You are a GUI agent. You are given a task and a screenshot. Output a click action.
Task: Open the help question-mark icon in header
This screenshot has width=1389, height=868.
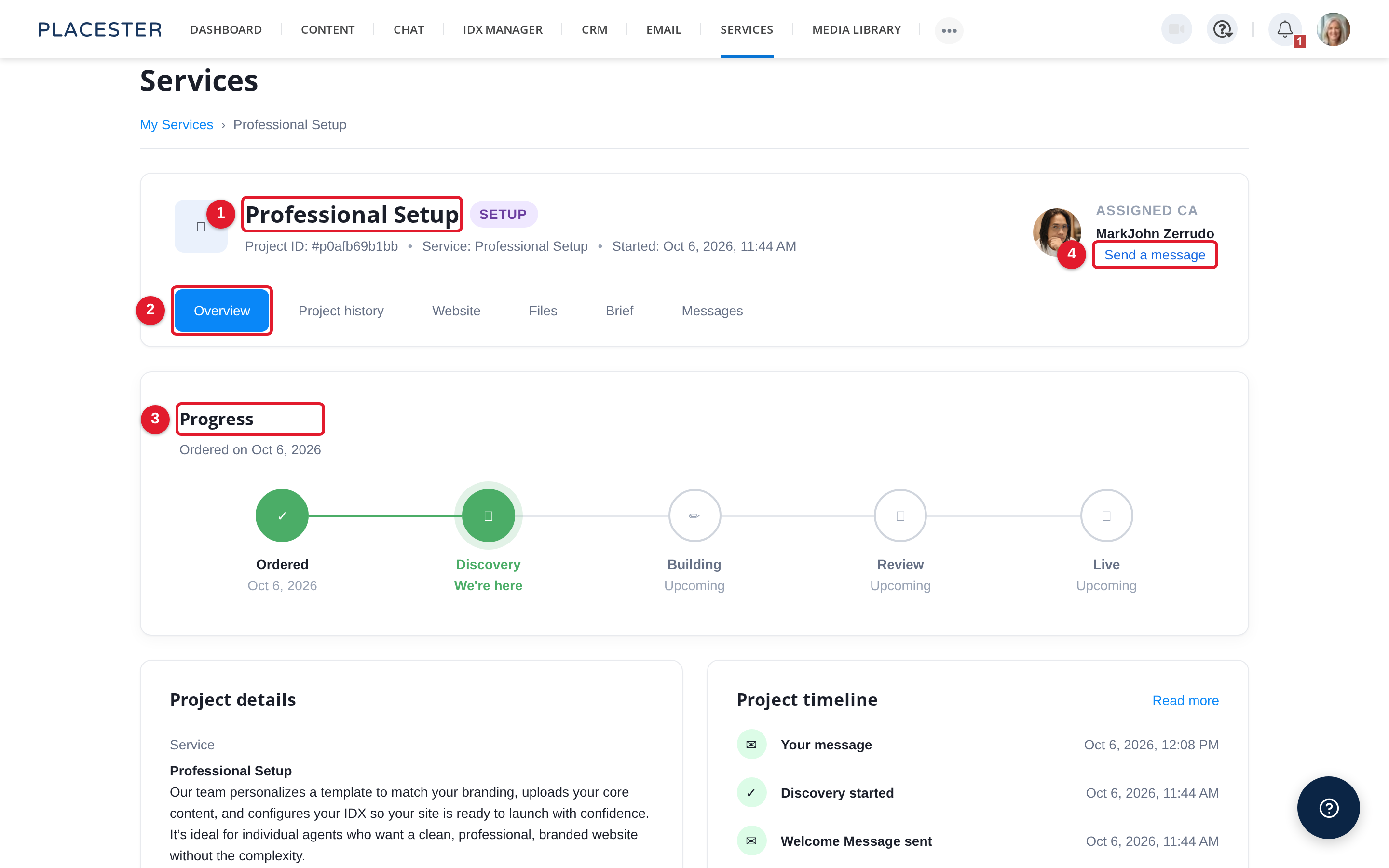pyautogui.click(x=1222, y=29)
